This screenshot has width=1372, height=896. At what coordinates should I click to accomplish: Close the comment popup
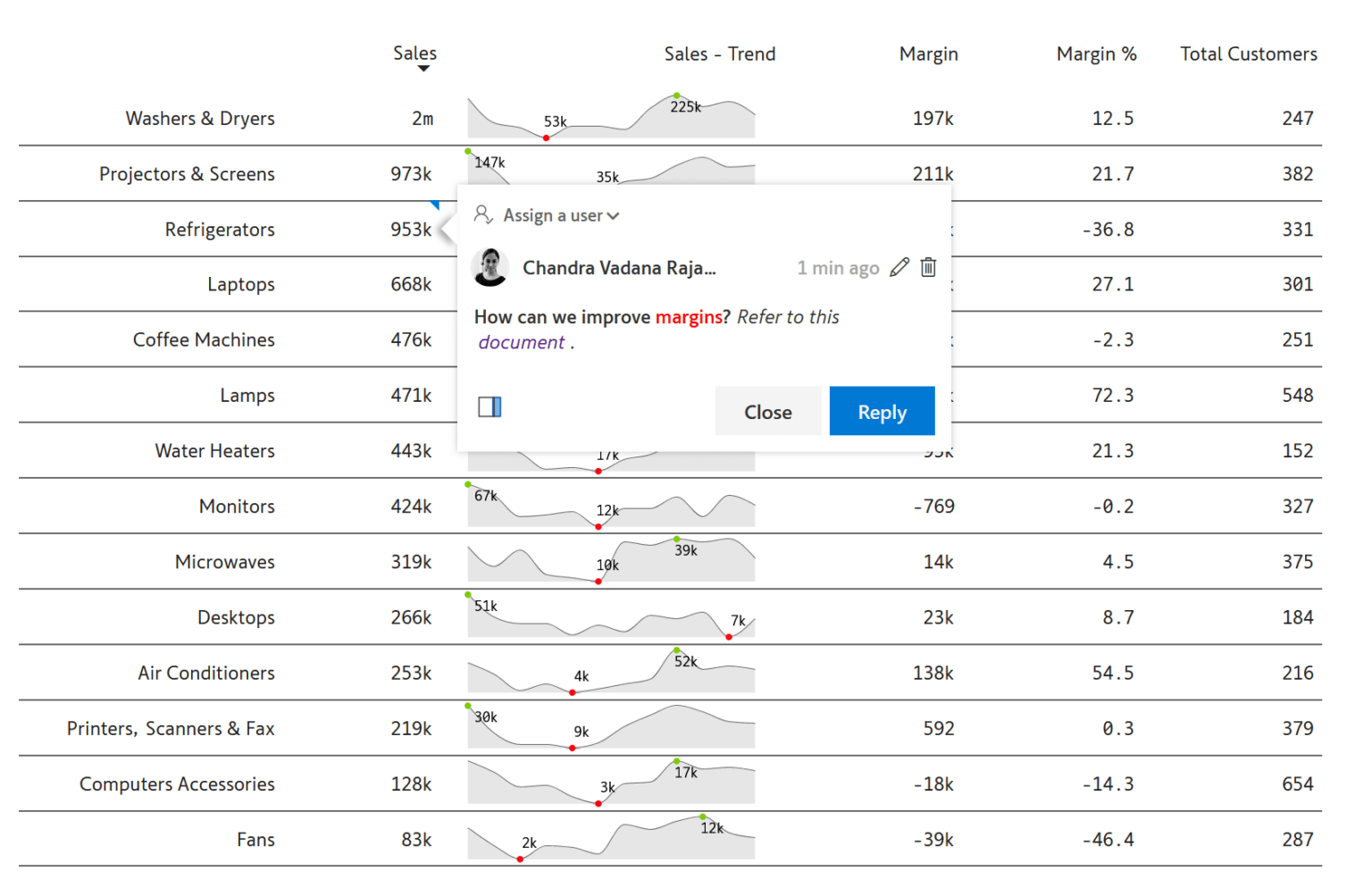tap(766, 411)
